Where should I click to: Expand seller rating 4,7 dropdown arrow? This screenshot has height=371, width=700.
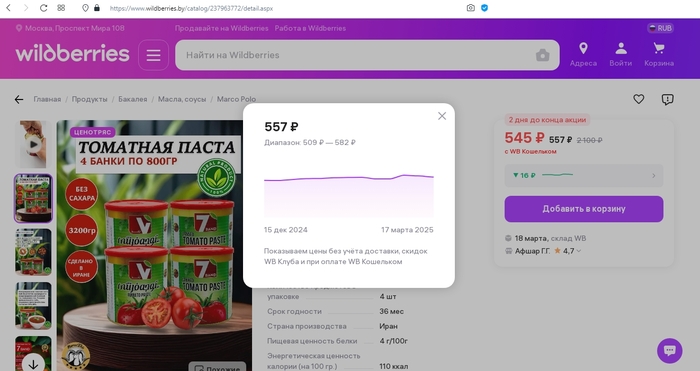(579, 251)
